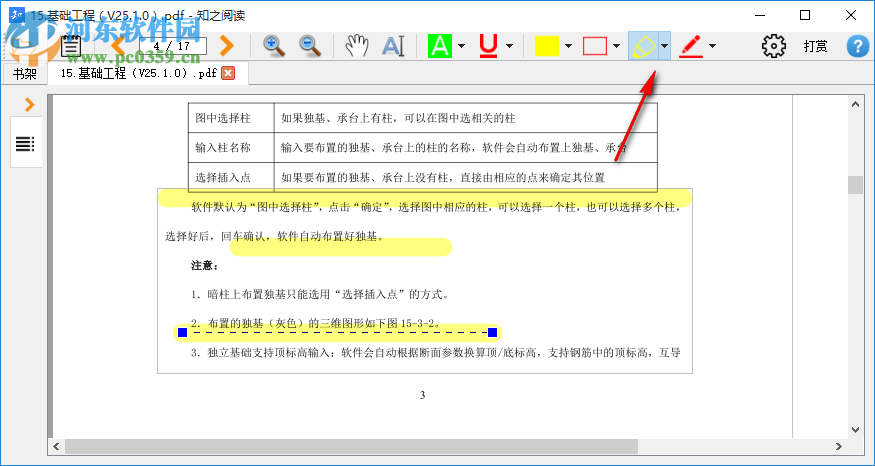The height and width of the screenshot is (466, 875).
Task: Select the red pencil drawing tool
Action: pos(691,46)
